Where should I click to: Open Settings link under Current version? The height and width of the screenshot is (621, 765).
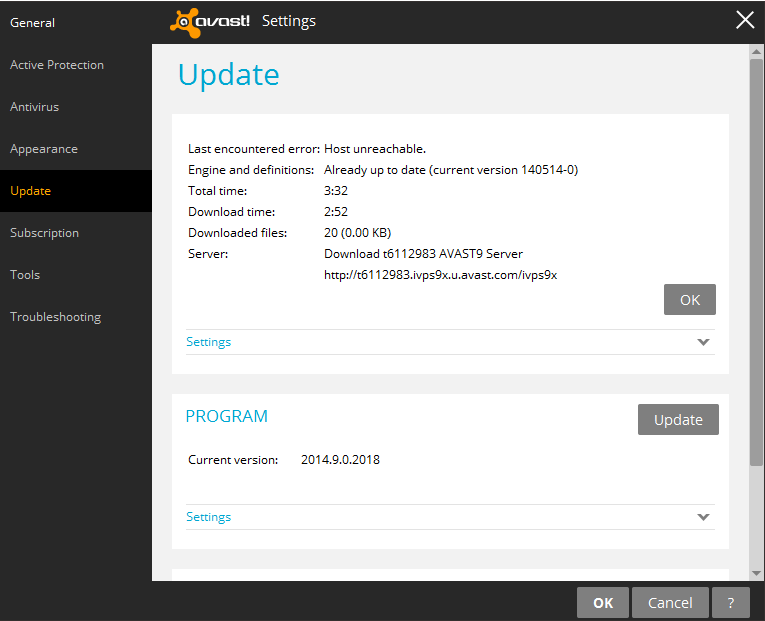tap(208, 517)
